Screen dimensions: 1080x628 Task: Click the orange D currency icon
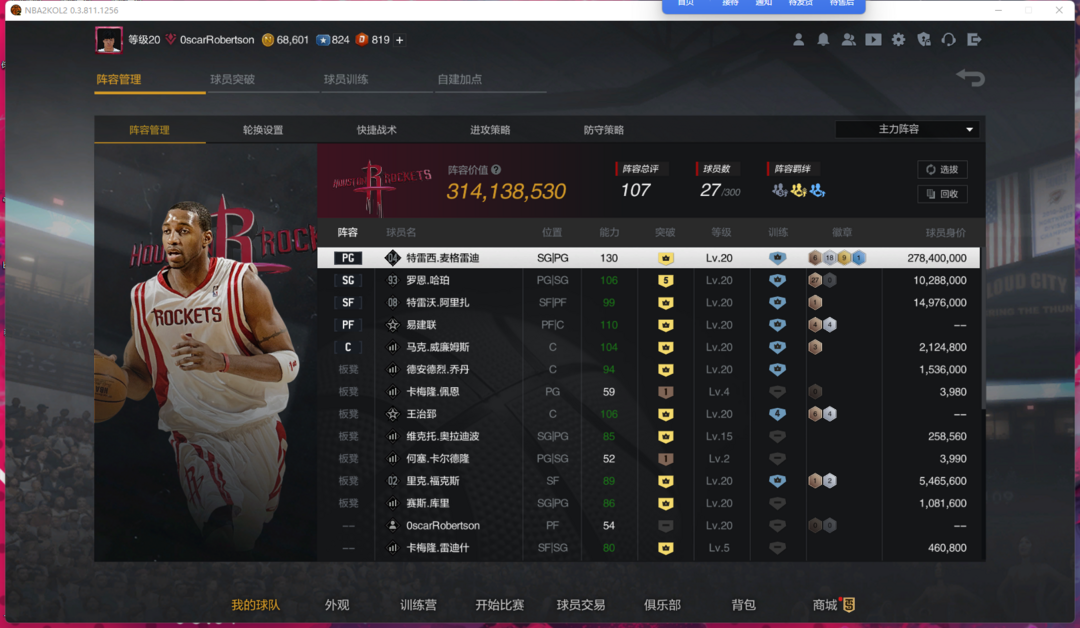[x=362, y=40]
